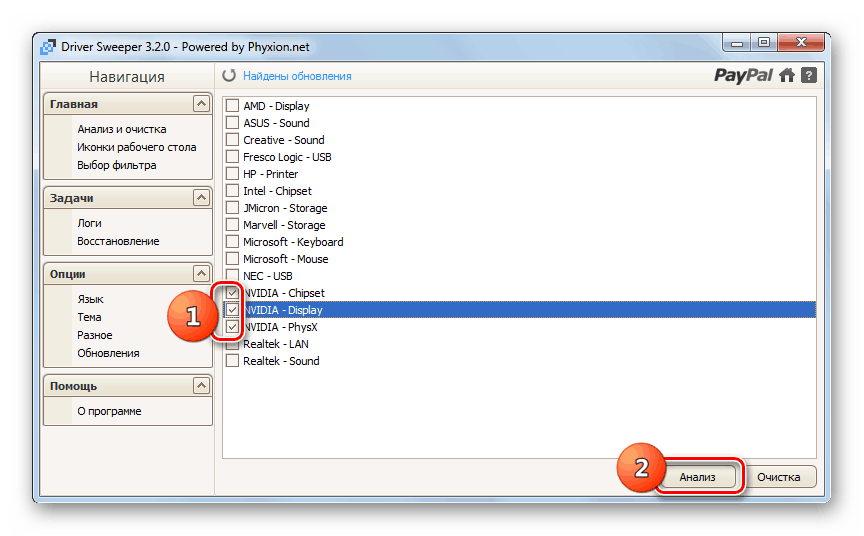The image size is (864, 536).
Task: Collapse the Помощь panel chevron
Action: point(201,386)
